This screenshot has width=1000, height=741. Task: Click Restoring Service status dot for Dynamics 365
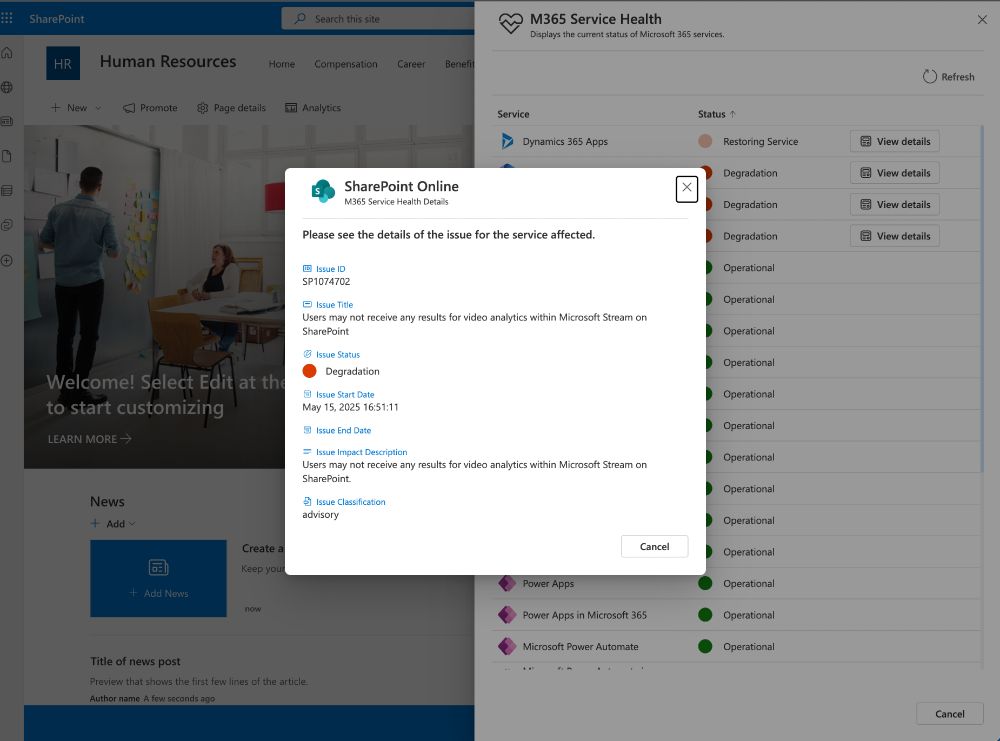click(x=705, y=141)
